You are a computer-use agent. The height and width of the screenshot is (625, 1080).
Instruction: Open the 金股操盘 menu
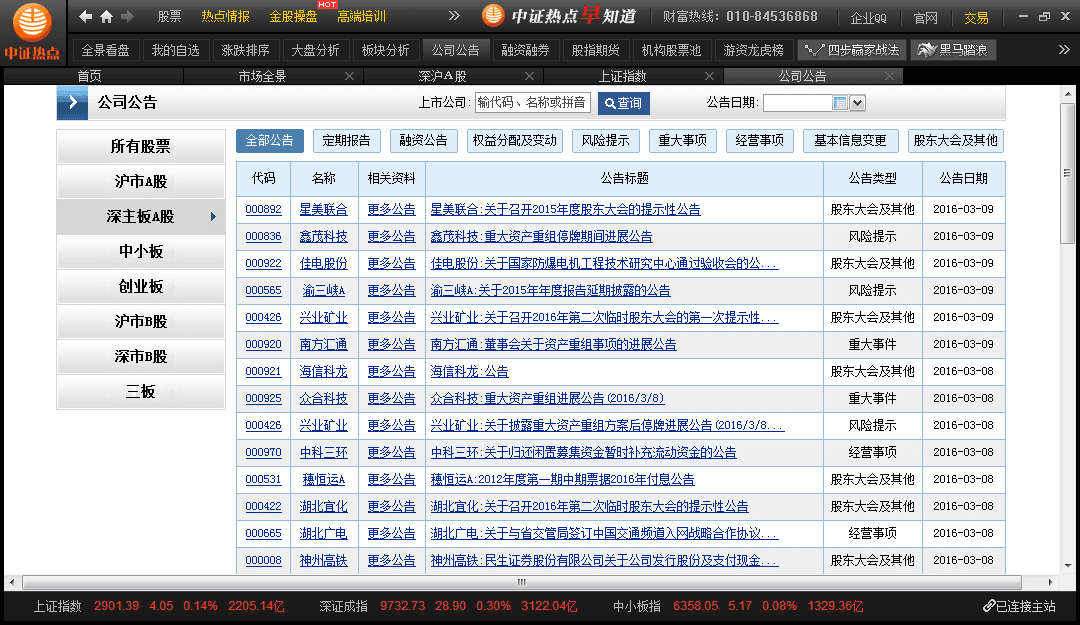pos(293,17)
